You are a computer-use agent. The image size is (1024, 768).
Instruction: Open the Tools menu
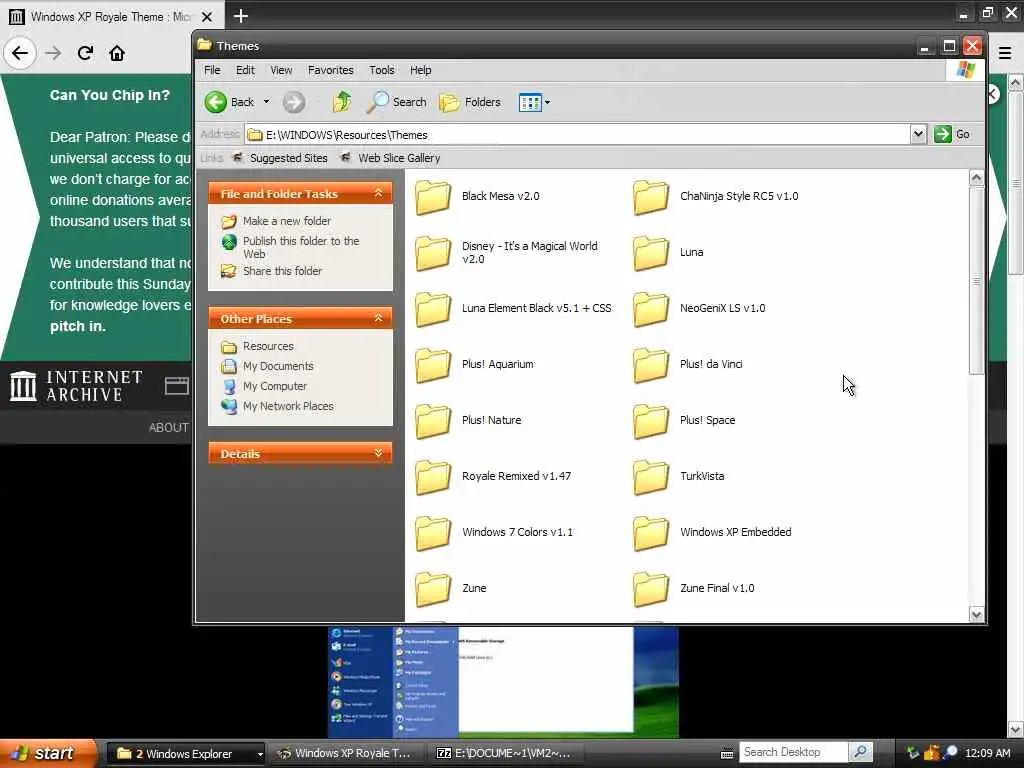coord(381,70)
